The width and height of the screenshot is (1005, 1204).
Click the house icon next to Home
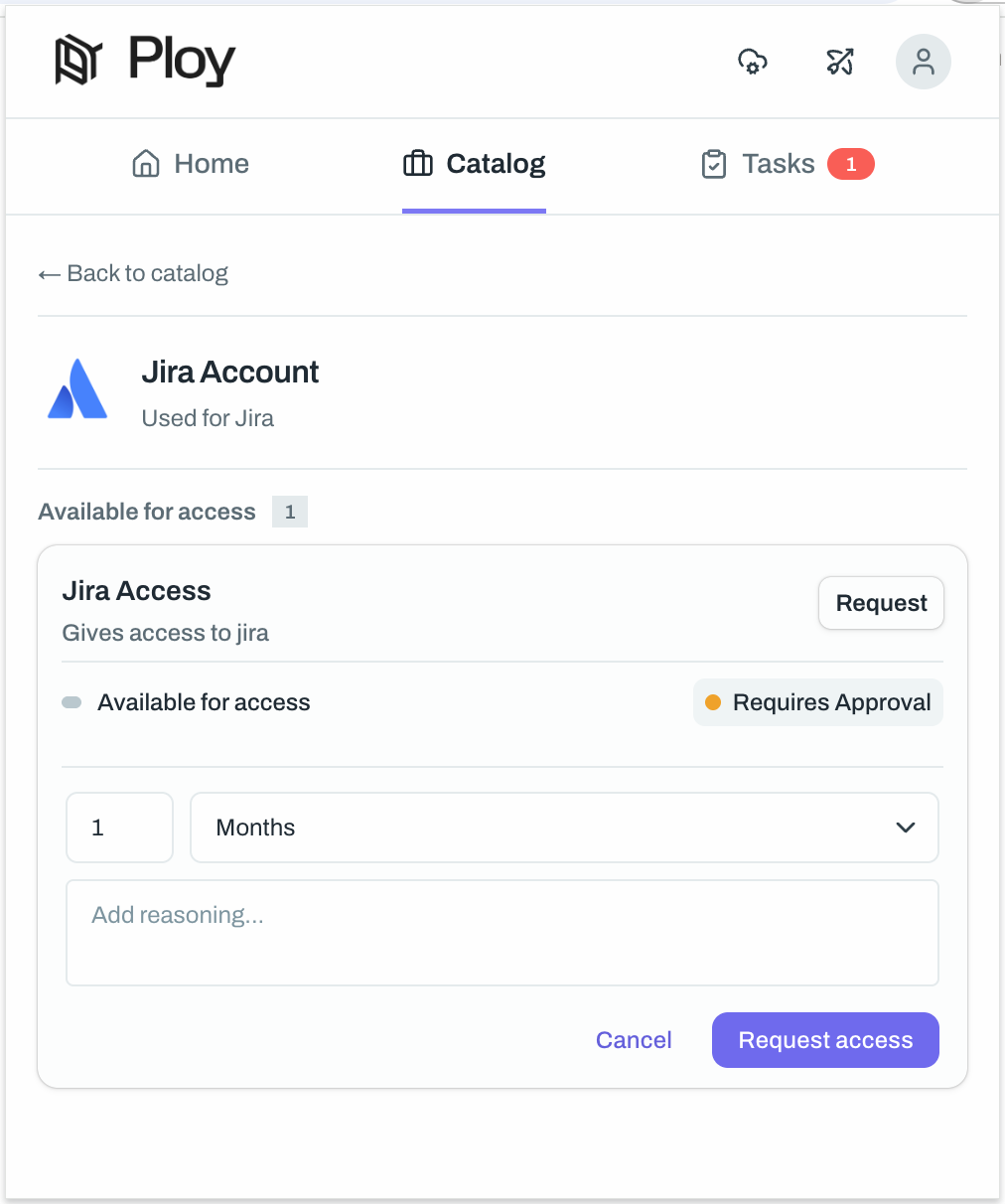pos(146,163)
